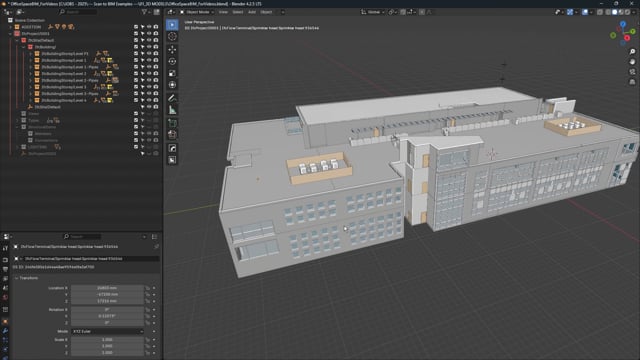Toggle viewport gizmos button
The height and width of the screenshot is (360, 640).
(570, 12)
